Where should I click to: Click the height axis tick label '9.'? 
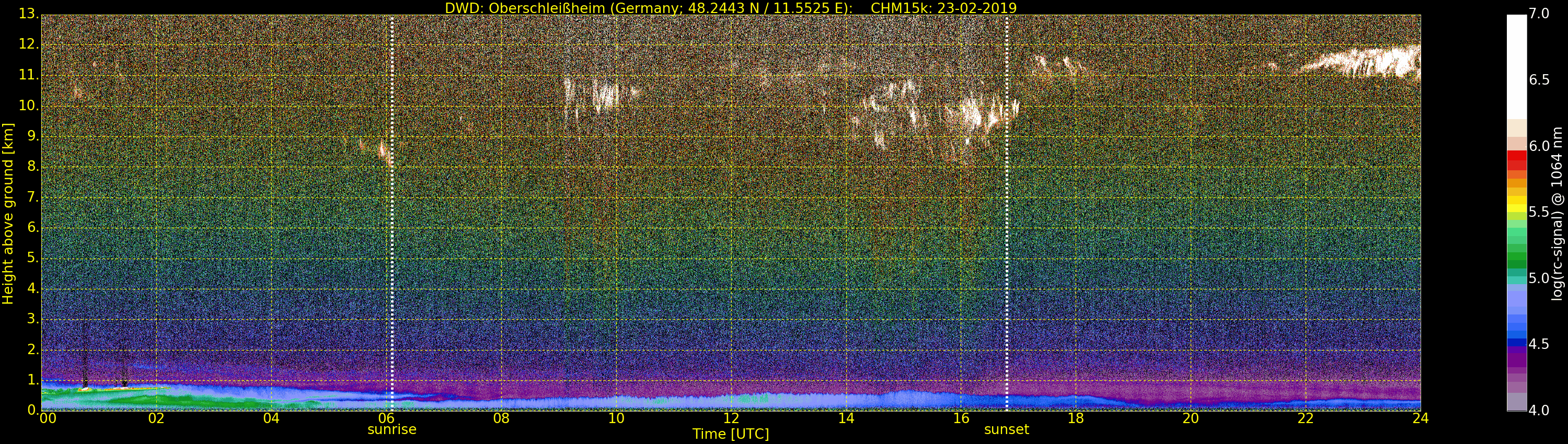pos(33,136)
